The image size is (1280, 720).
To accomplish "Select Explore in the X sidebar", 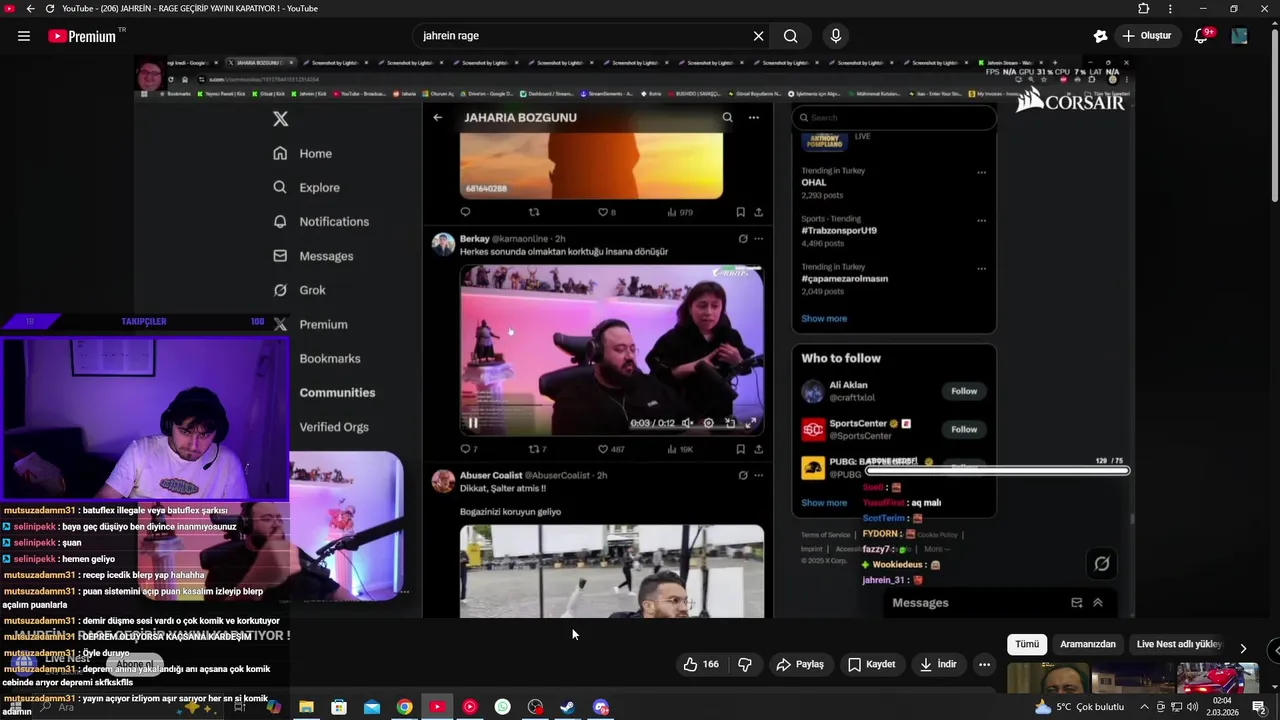I will coord(307,187).
